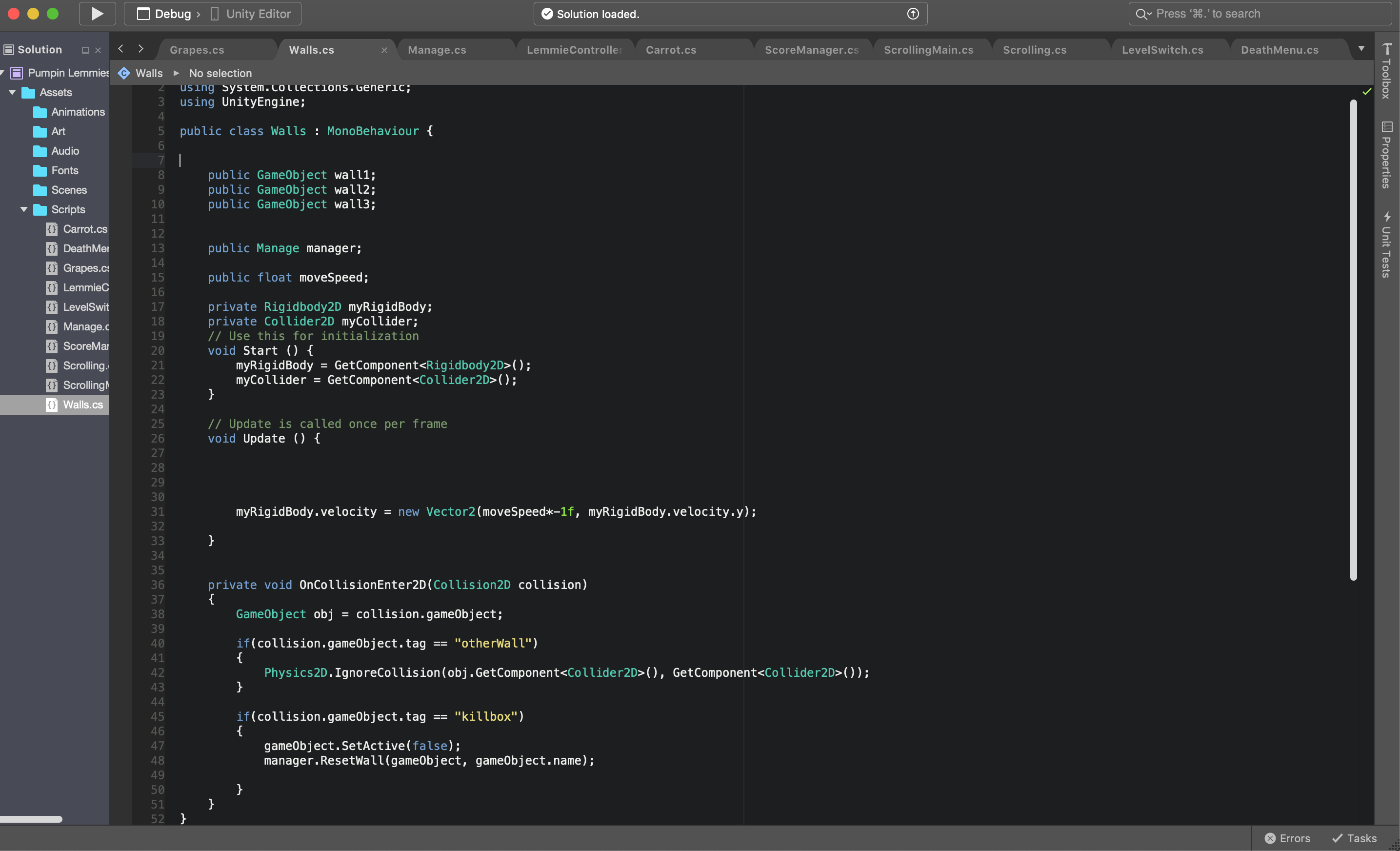Open the hidden tabs dropdown arrow
Image resolution: width=1400 pixels, height=851 pixels.
tap(1361, 49)
